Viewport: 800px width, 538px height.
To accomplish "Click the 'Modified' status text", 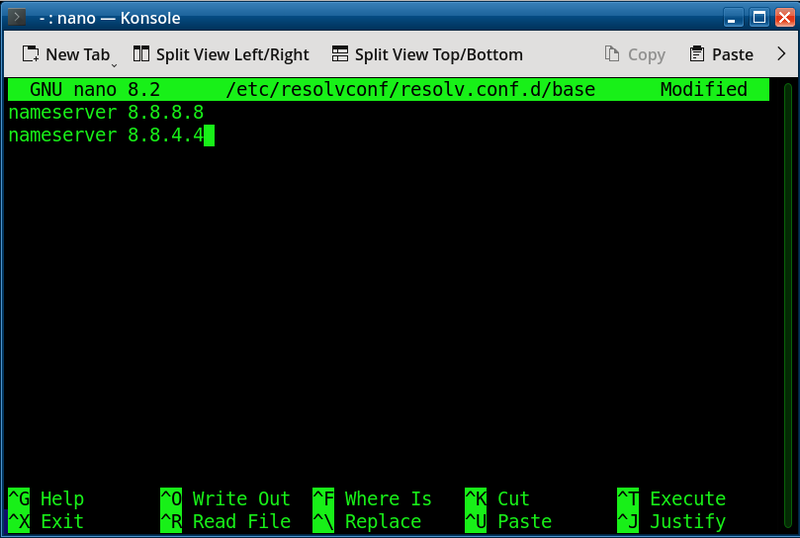I will [704, 89].
